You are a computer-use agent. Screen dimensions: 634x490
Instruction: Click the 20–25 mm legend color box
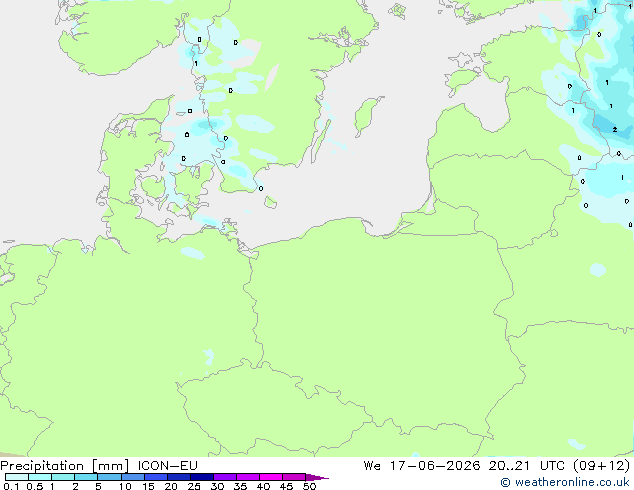[178, 477]
